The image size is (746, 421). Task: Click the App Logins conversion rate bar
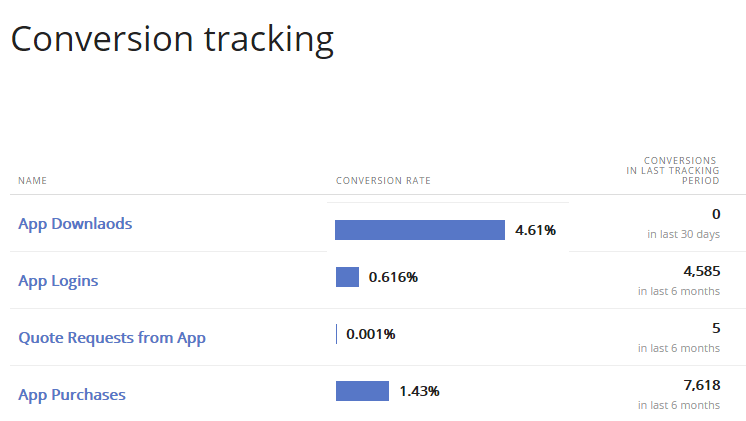[x=347, y=277]
